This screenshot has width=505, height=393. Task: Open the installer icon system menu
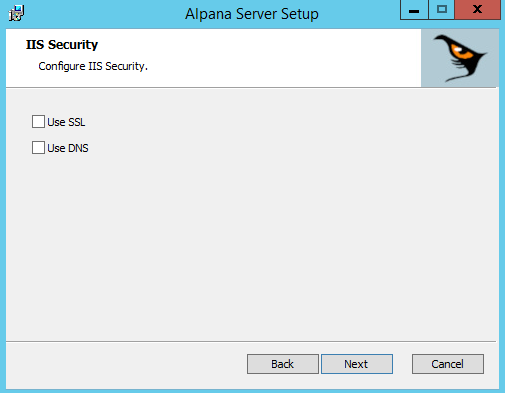click(16, 13)
